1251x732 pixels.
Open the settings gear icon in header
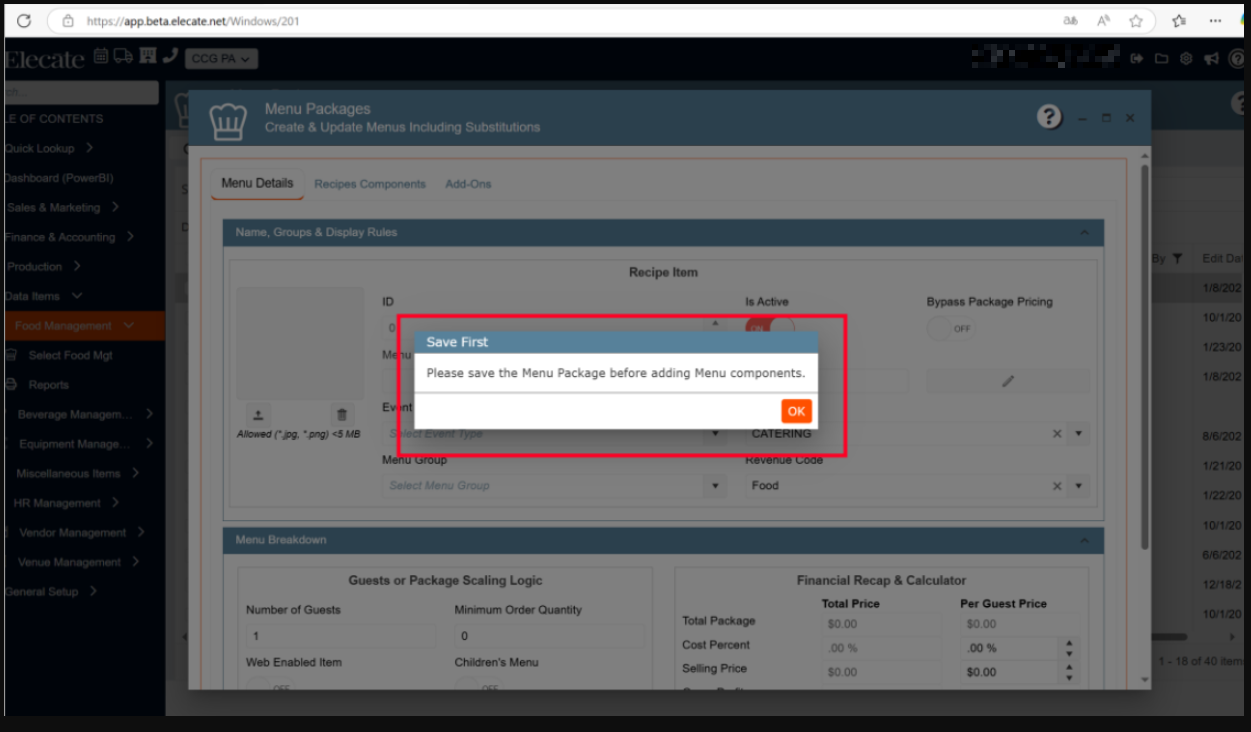click(1186, 59)
